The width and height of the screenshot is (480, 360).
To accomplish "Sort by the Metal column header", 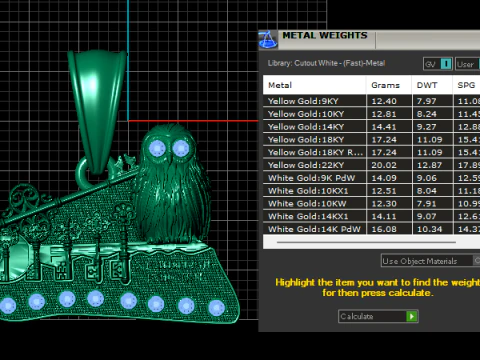I will [x=314, y=85].
